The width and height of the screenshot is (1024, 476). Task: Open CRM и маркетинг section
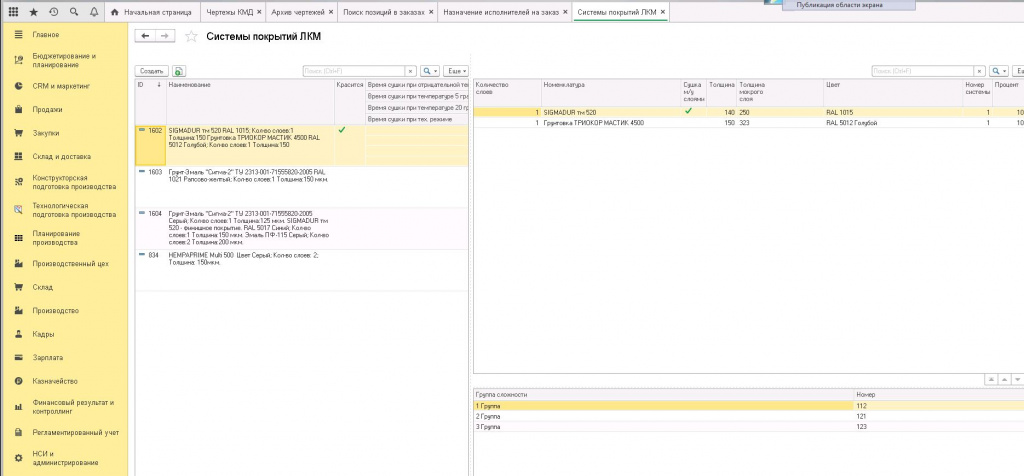pos(61,86)
